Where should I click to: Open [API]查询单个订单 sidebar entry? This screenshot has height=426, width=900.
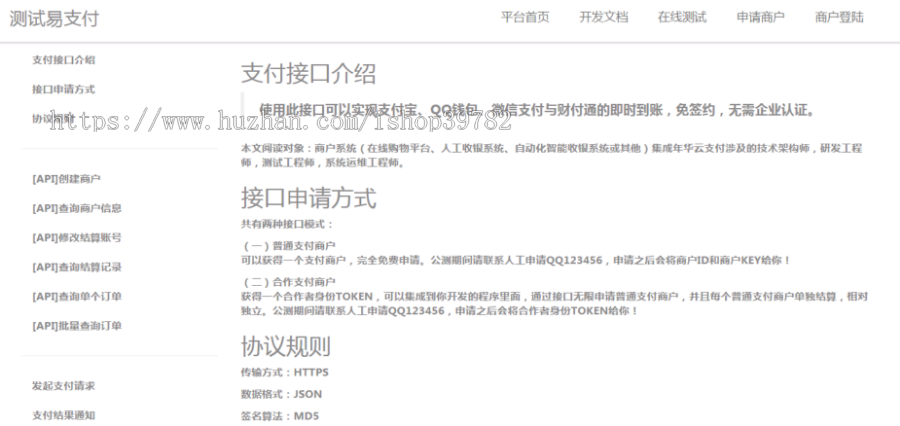[77, 296]
